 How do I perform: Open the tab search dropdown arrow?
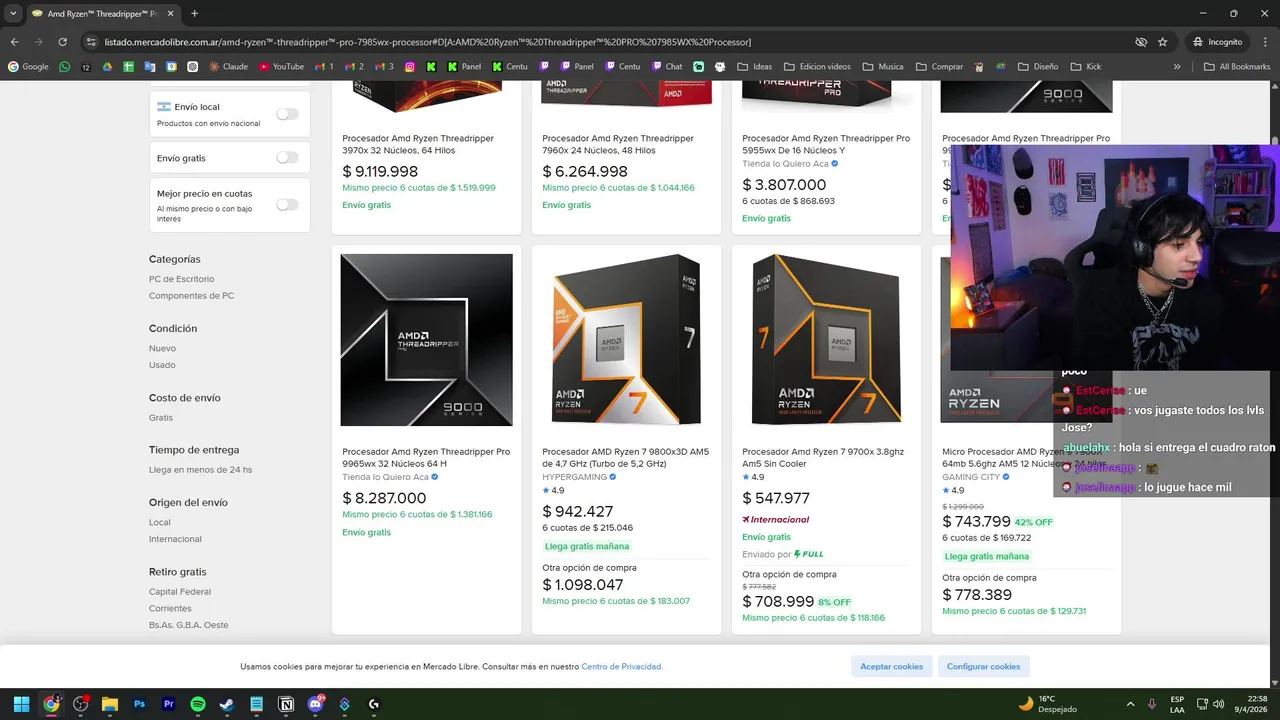[13, 14]
